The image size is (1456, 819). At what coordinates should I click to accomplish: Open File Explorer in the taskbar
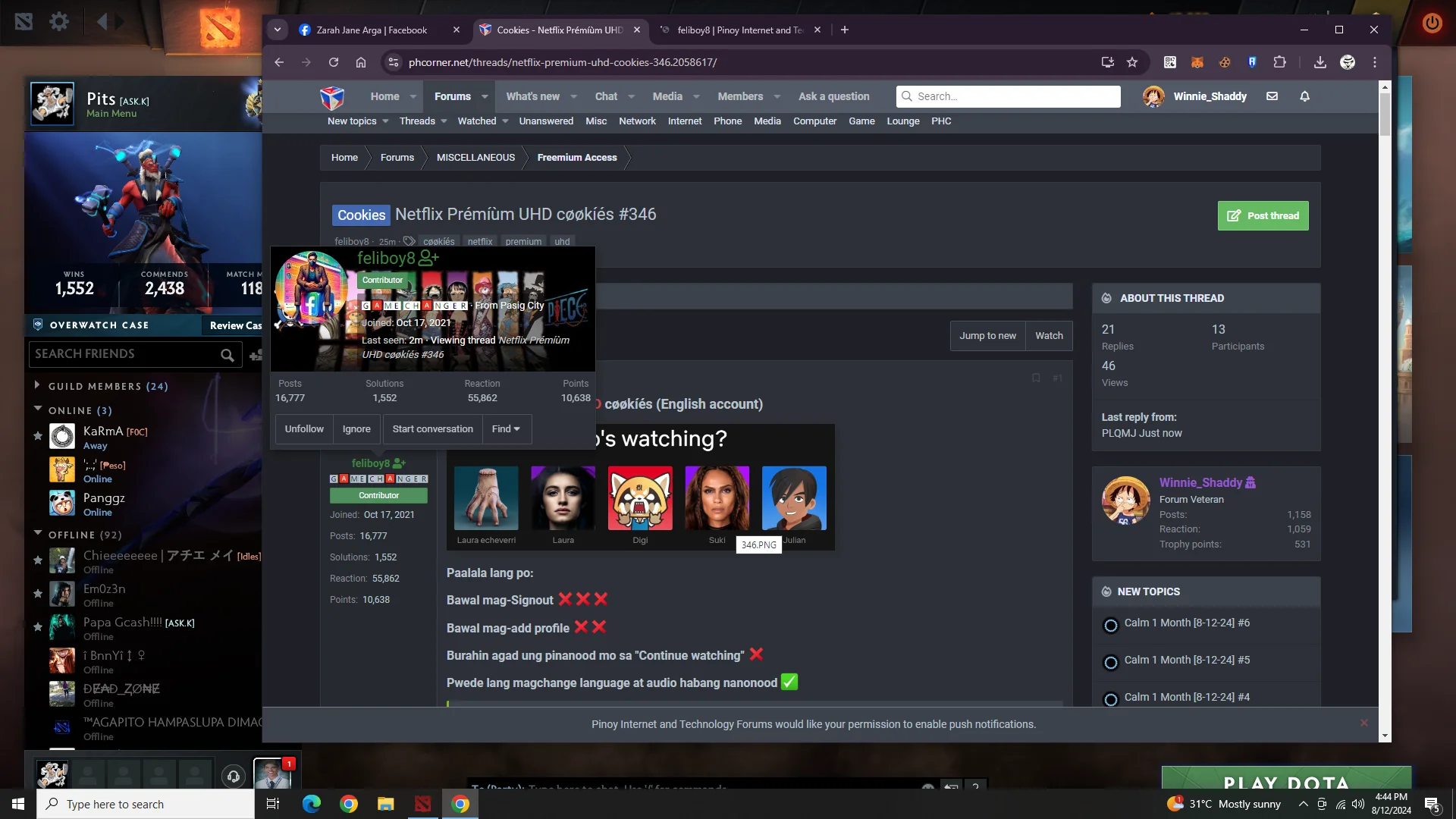(x=386, y=804)
